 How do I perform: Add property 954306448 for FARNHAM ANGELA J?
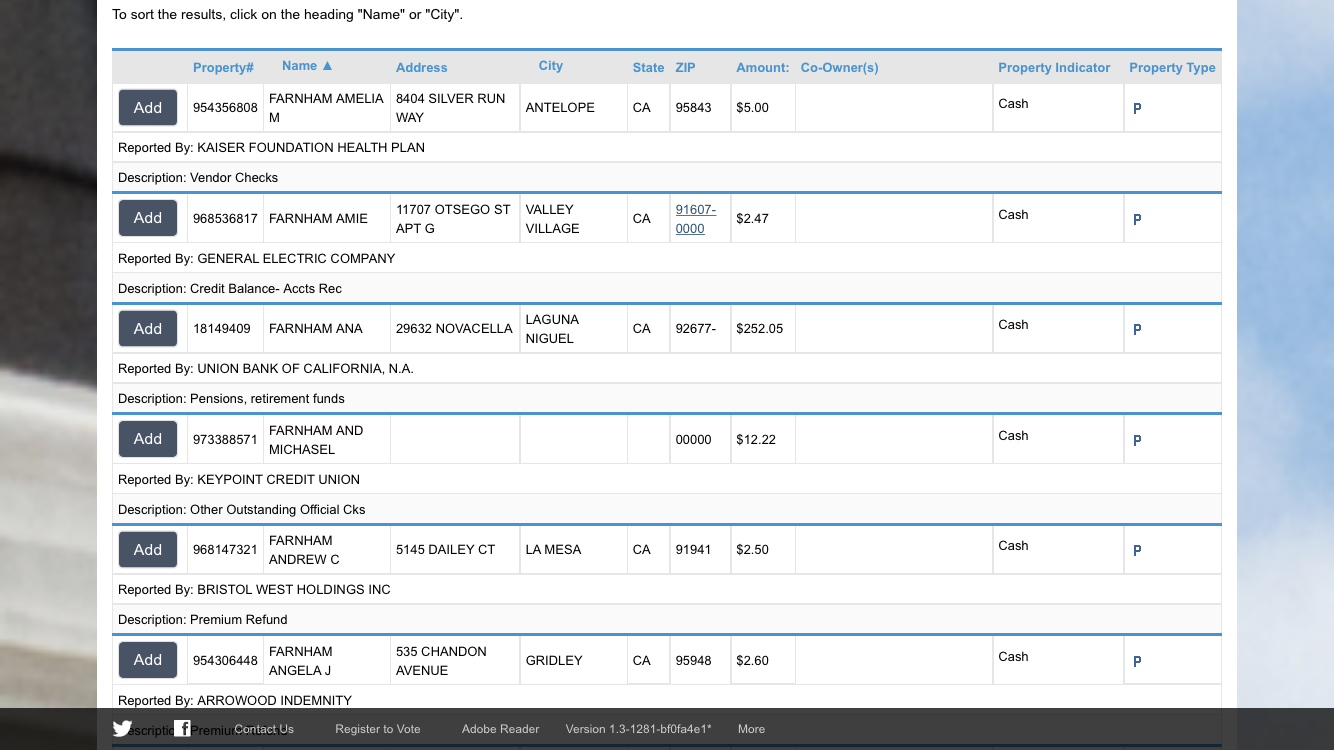148,660
